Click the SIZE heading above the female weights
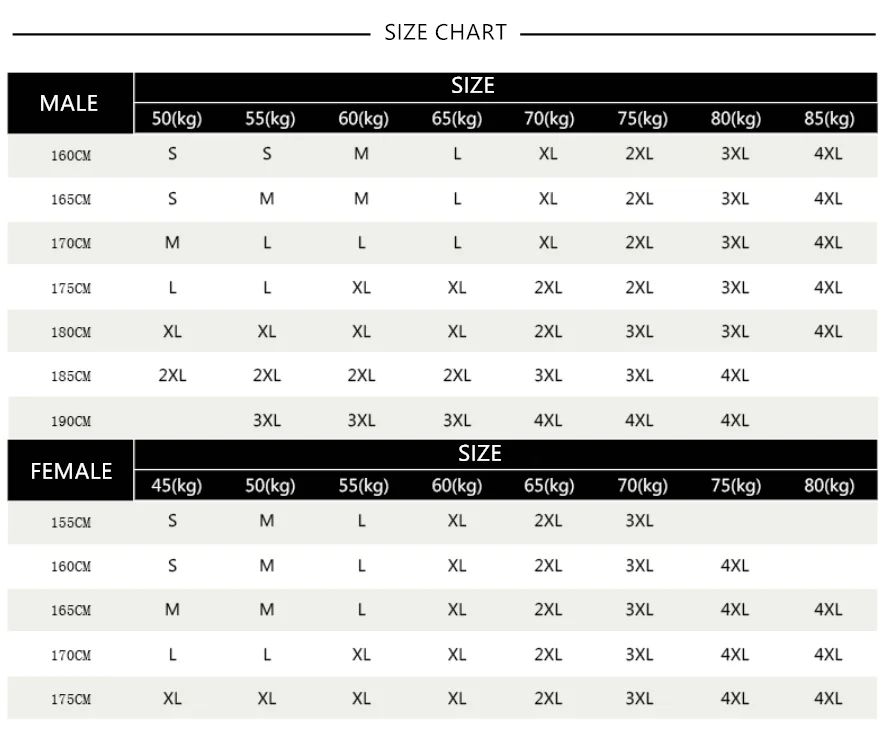Viewport: 881px width, 730px height. 479,454
